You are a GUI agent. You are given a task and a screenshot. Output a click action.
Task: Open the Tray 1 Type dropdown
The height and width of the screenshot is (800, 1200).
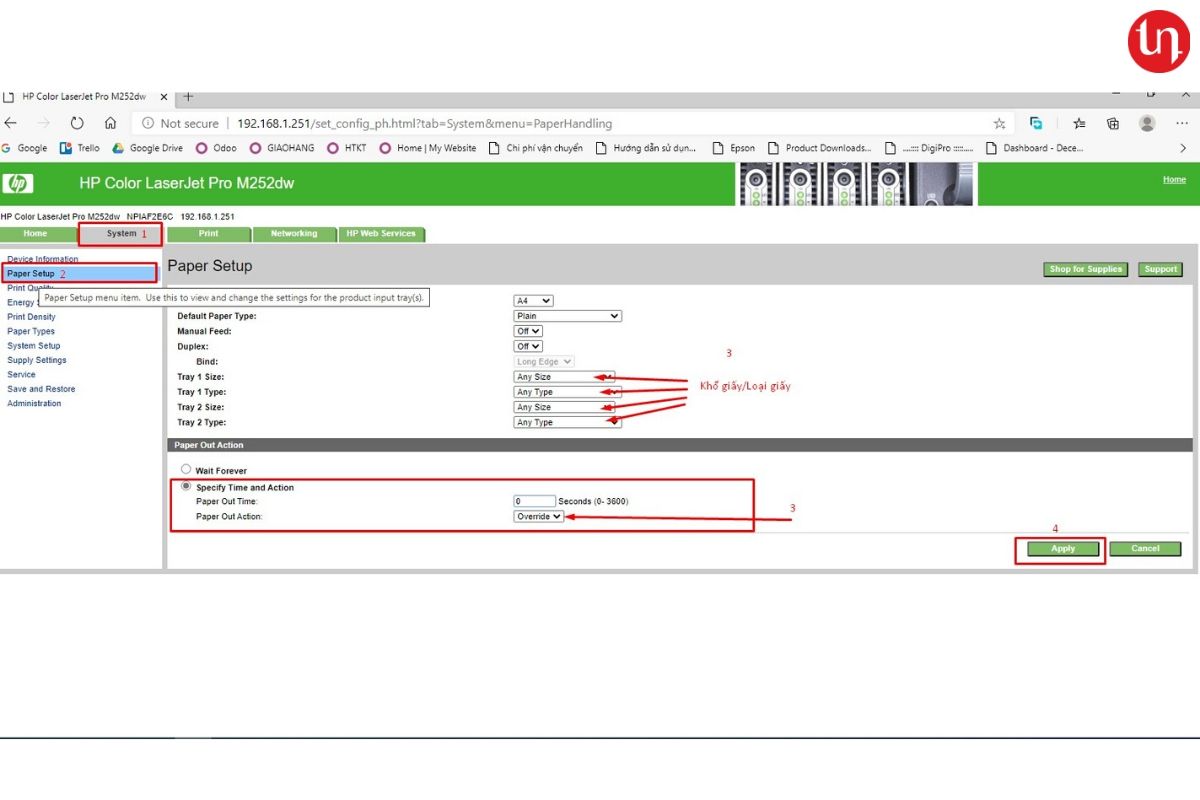[567, 392]
